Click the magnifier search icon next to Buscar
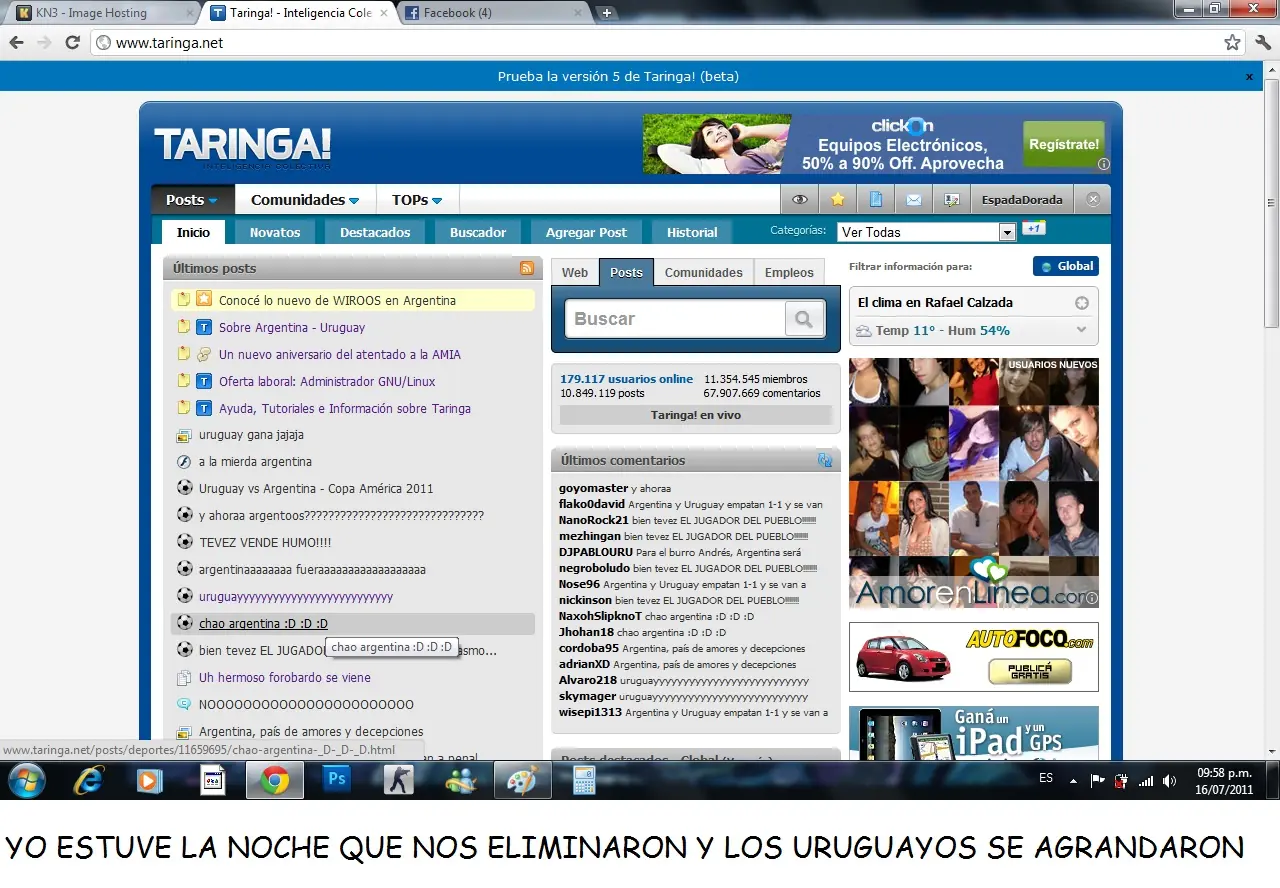This screenshot has height=888, width=1280. coord(804,319)
